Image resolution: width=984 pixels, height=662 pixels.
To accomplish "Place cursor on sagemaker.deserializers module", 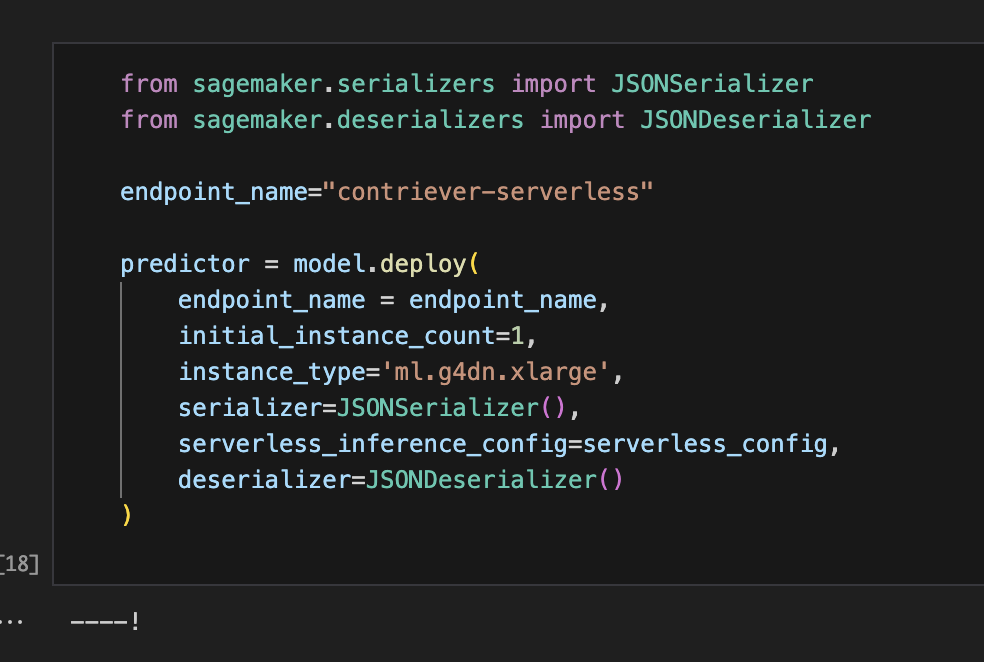I will coord(358,119).
